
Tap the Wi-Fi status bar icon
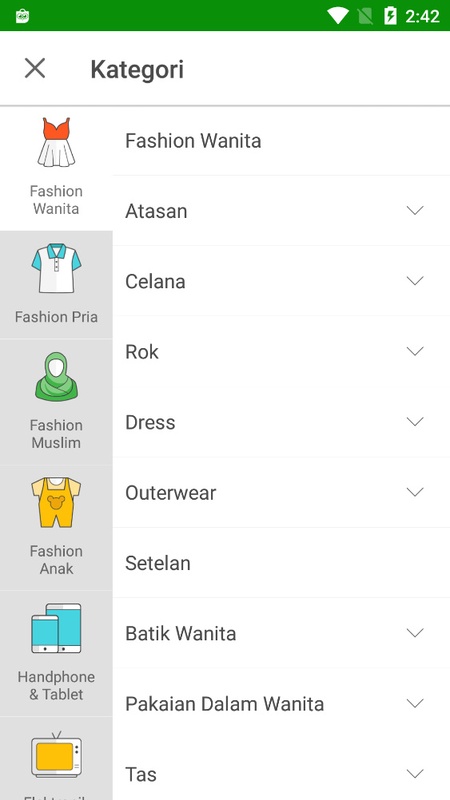[x=338, y=16]
